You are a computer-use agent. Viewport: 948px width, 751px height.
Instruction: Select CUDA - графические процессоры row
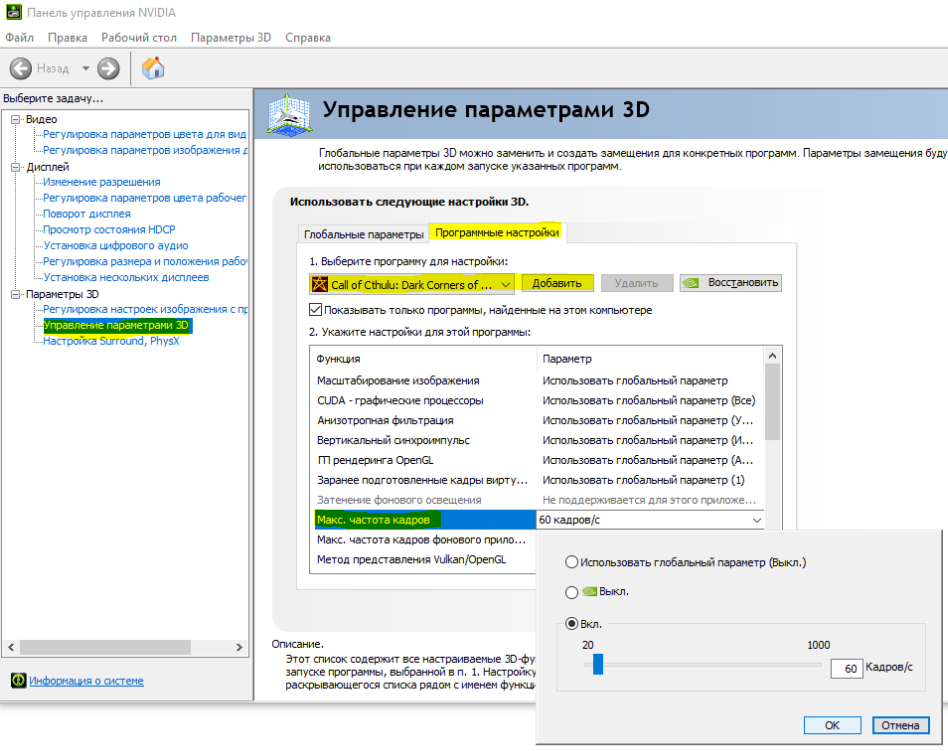537,400
